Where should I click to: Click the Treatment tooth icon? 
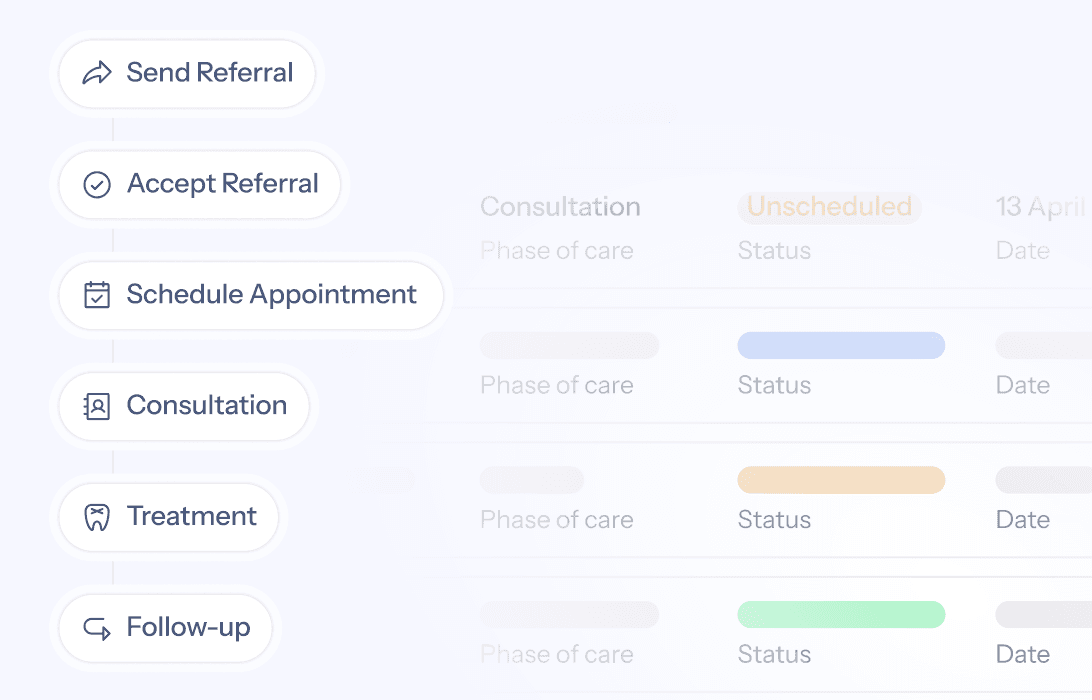click(97, 517)
